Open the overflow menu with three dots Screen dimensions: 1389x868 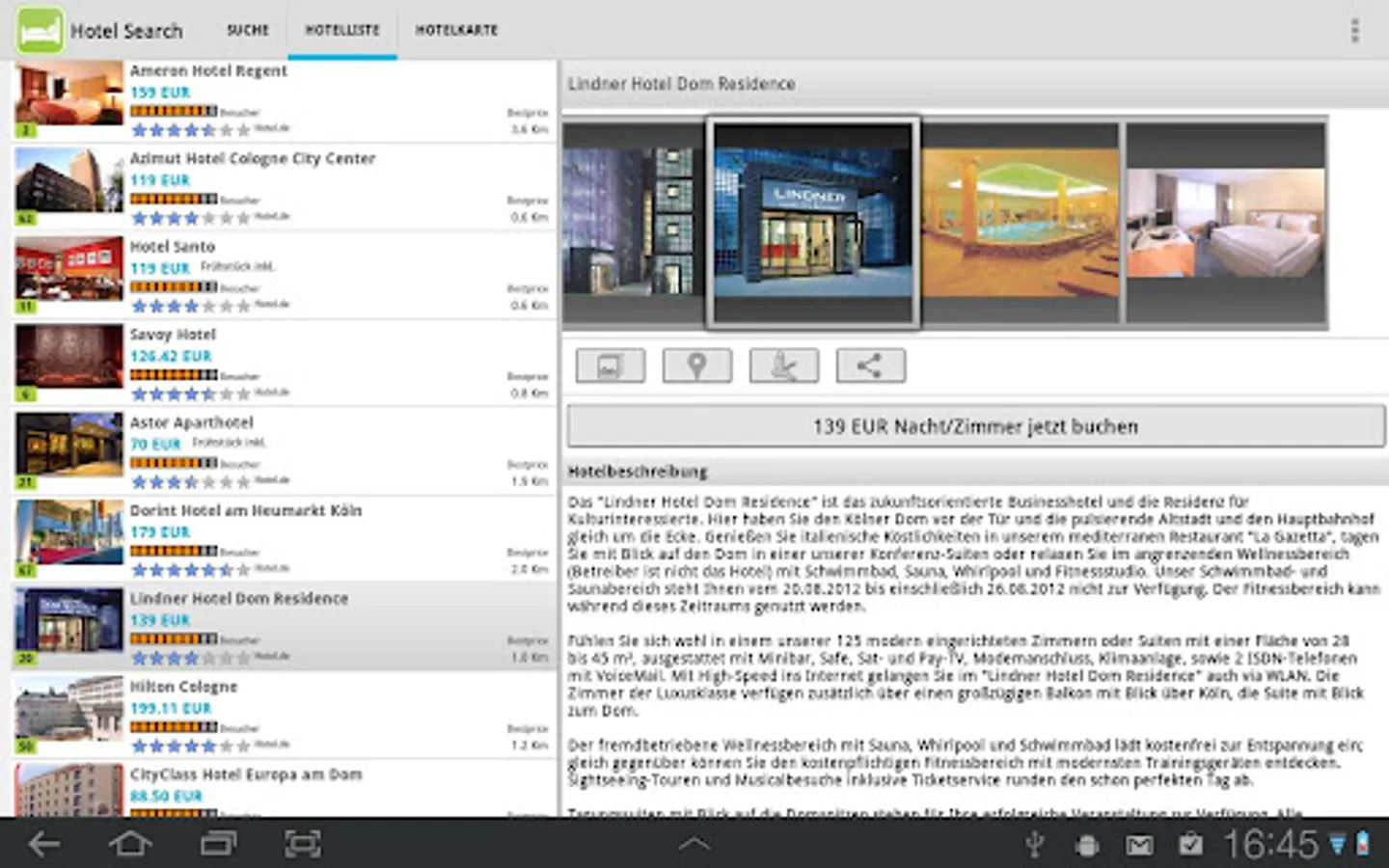1354,30
